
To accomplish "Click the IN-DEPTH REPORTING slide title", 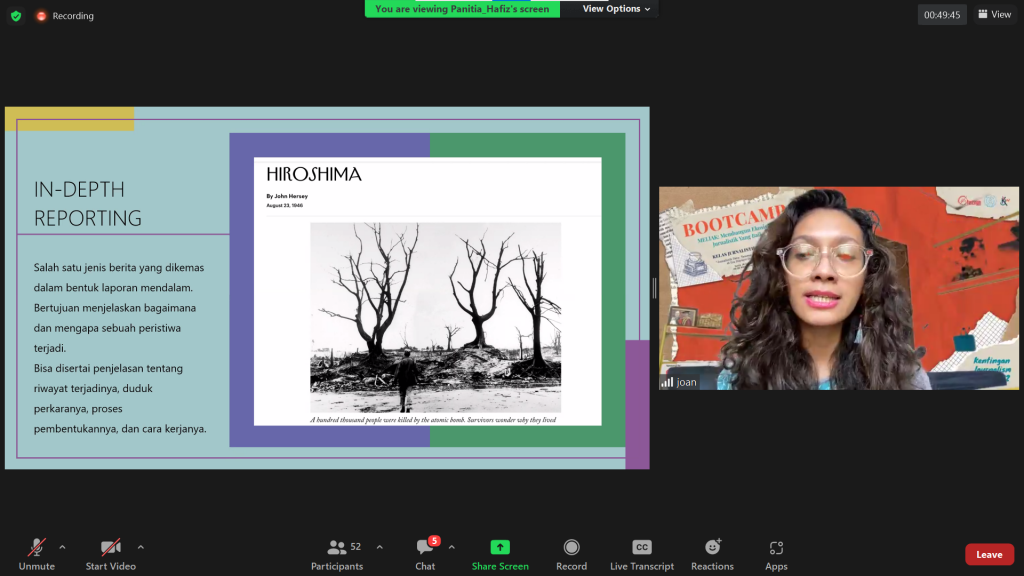I will point(88,204).
